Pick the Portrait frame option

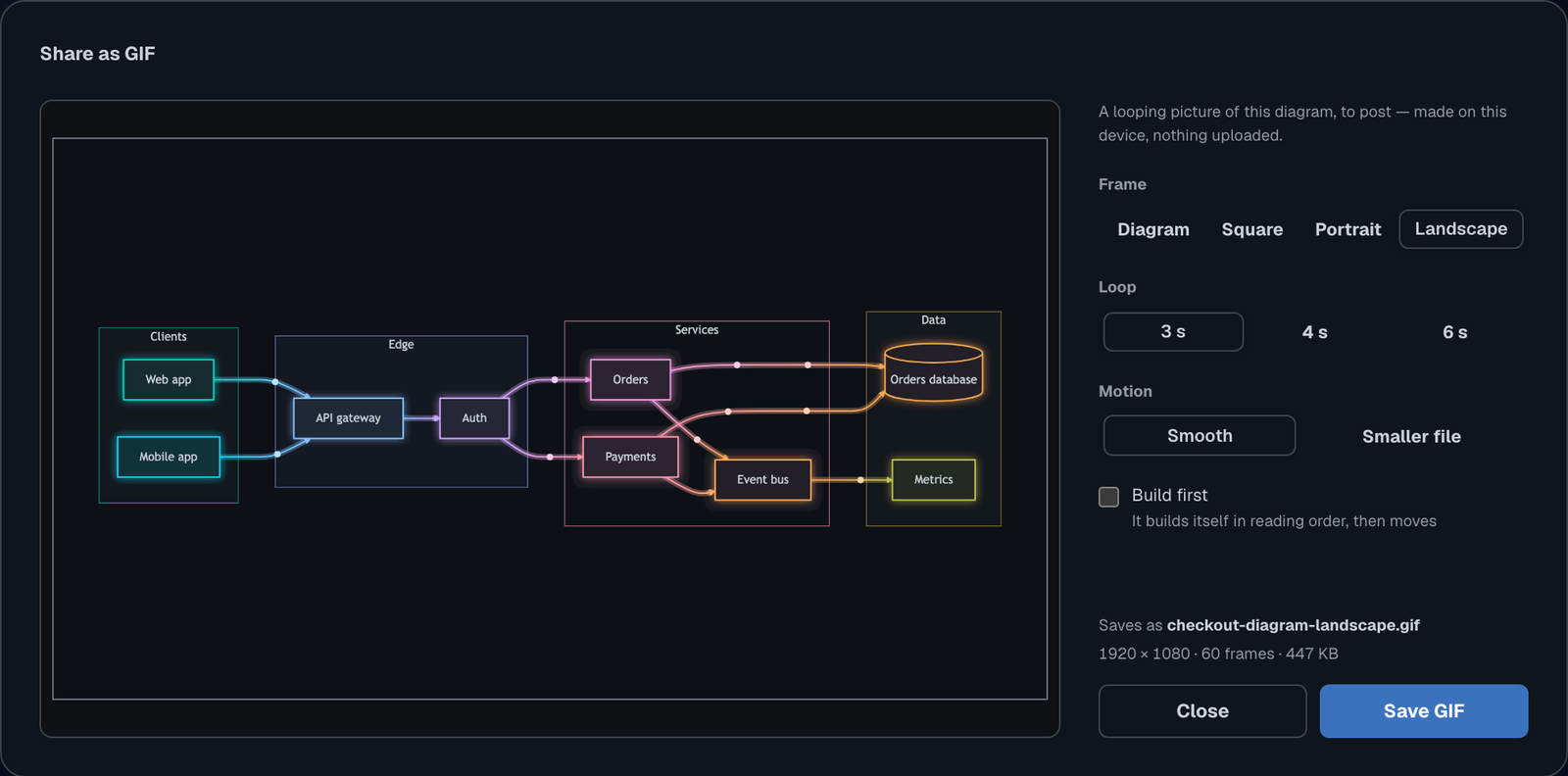[x=1347, y=229]
